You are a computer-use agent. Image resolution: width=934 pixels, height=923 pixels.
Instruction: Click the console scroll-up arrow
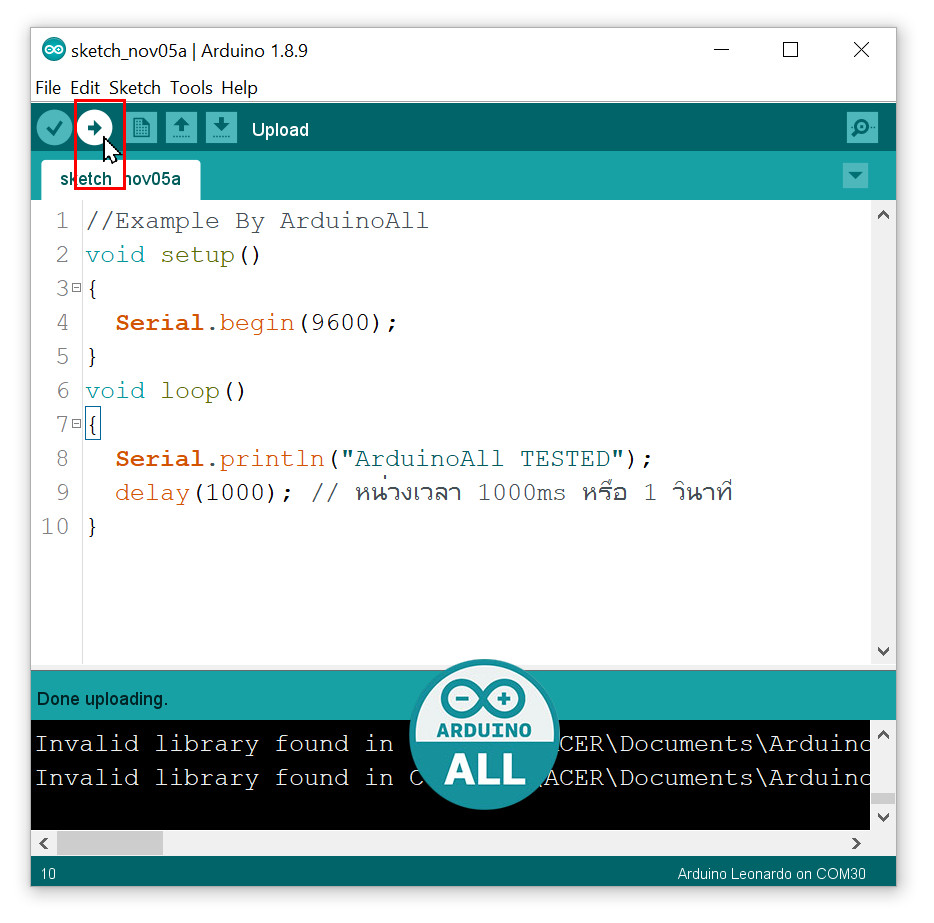click(883, 735)
